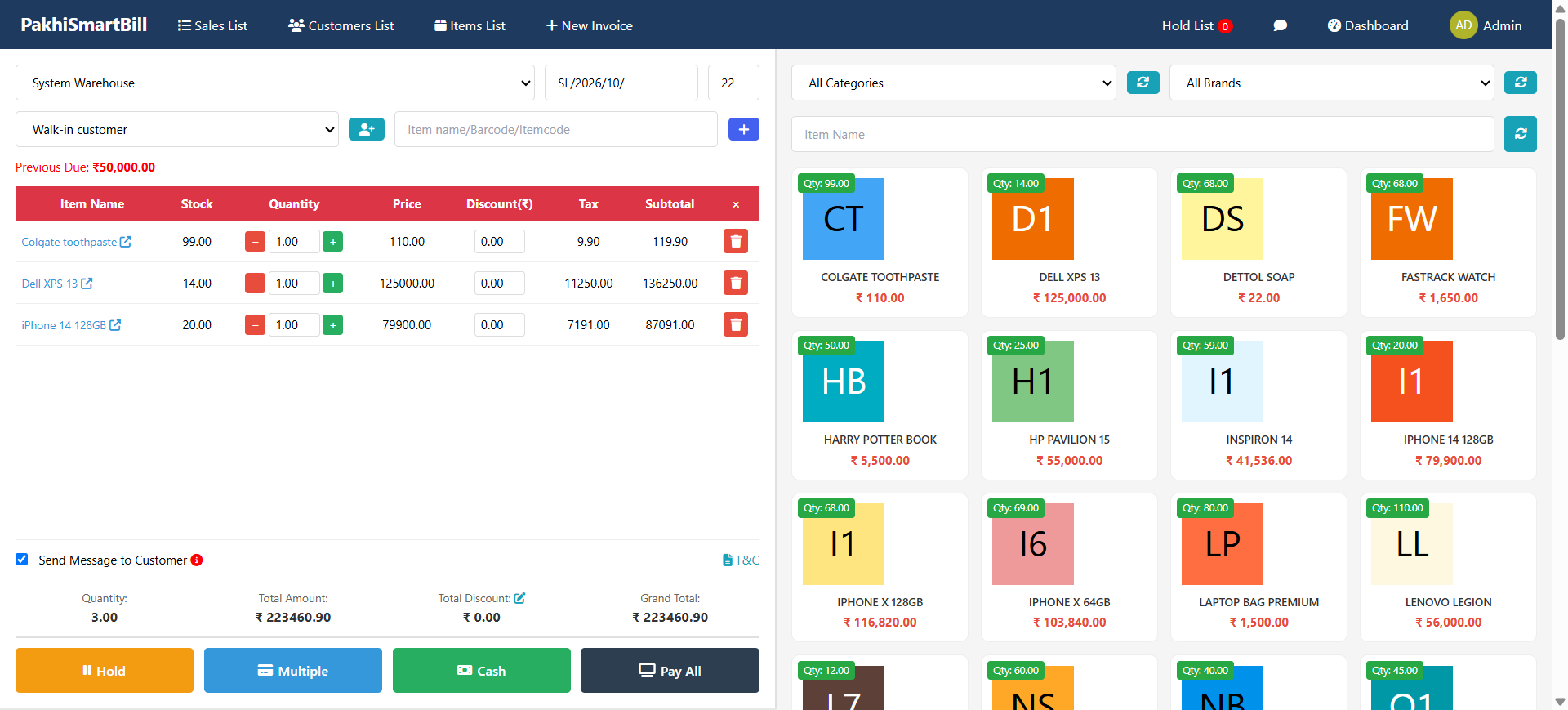This screenshot has width=1568, height=710.
Task: Add Laptop Bag Premium product card
Action: tap(1258, 568)
